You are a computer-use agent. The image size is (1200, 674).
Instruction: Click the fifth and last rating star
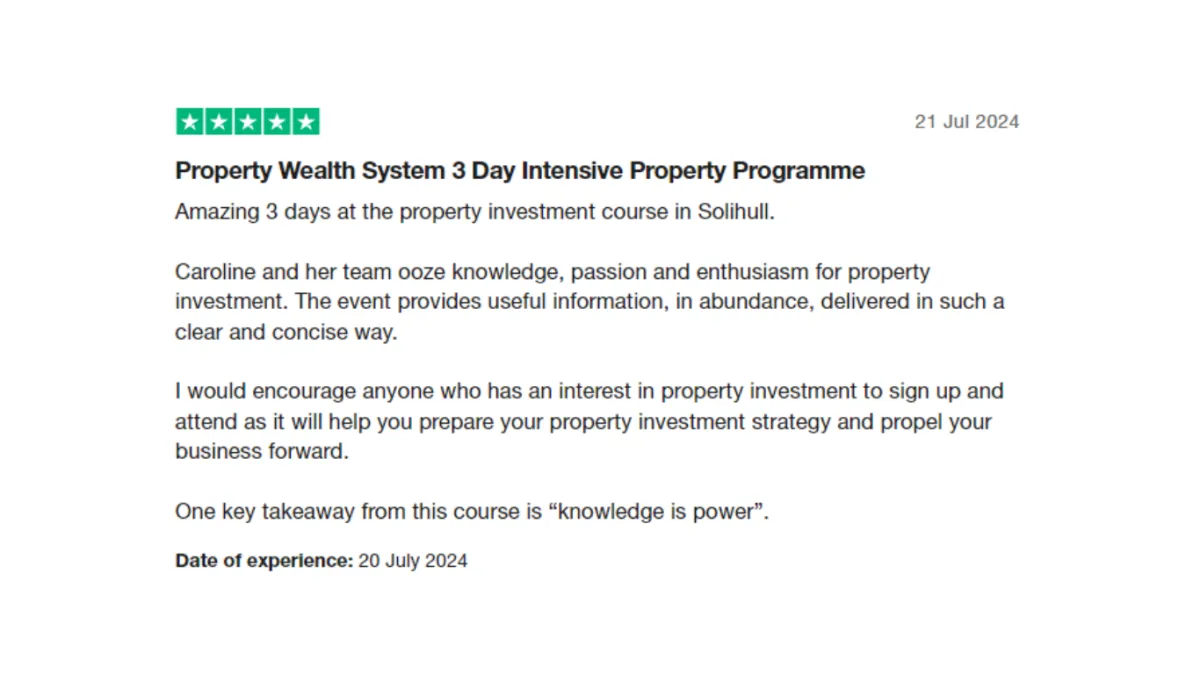point(306,122)
